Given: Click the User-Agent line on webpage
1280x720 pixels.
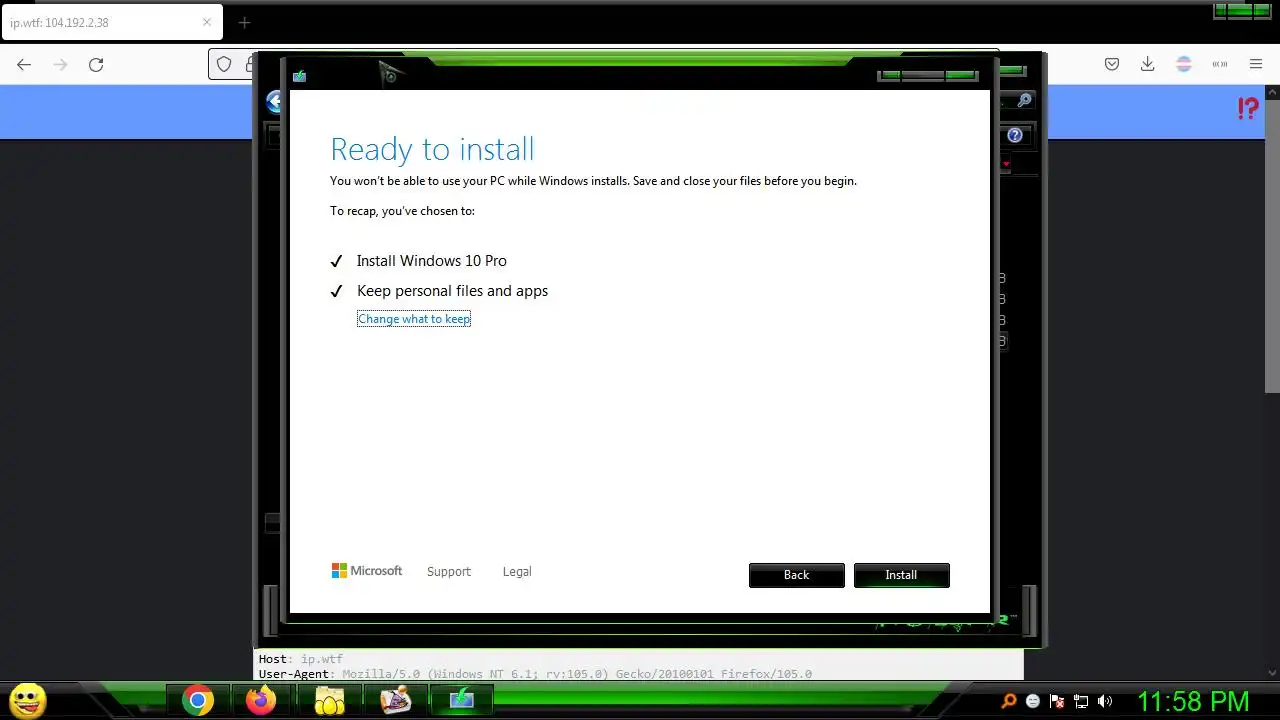Looking at the screenshot, I should click(x=535, y=674).
